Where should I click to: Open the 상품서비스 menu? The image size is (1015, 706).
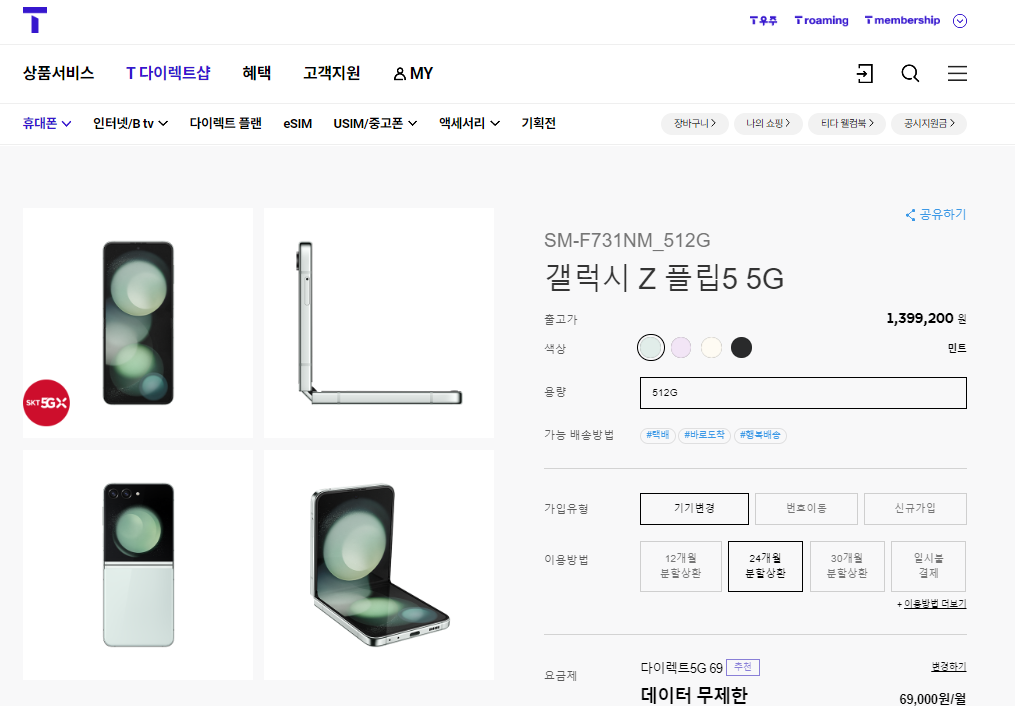click(58, 73)
